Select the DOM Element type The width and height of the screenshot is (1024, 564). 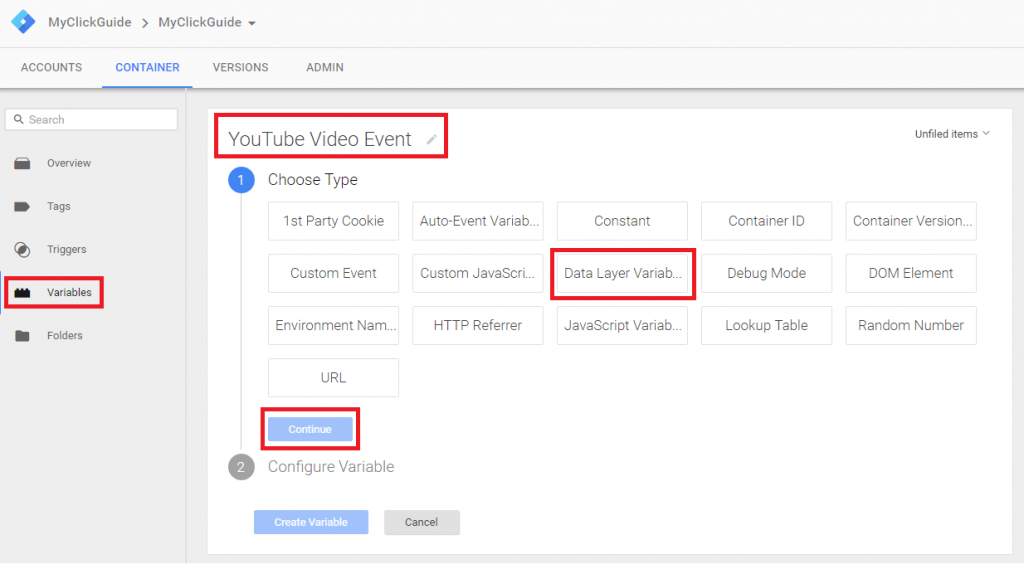(x=911, y=273)
